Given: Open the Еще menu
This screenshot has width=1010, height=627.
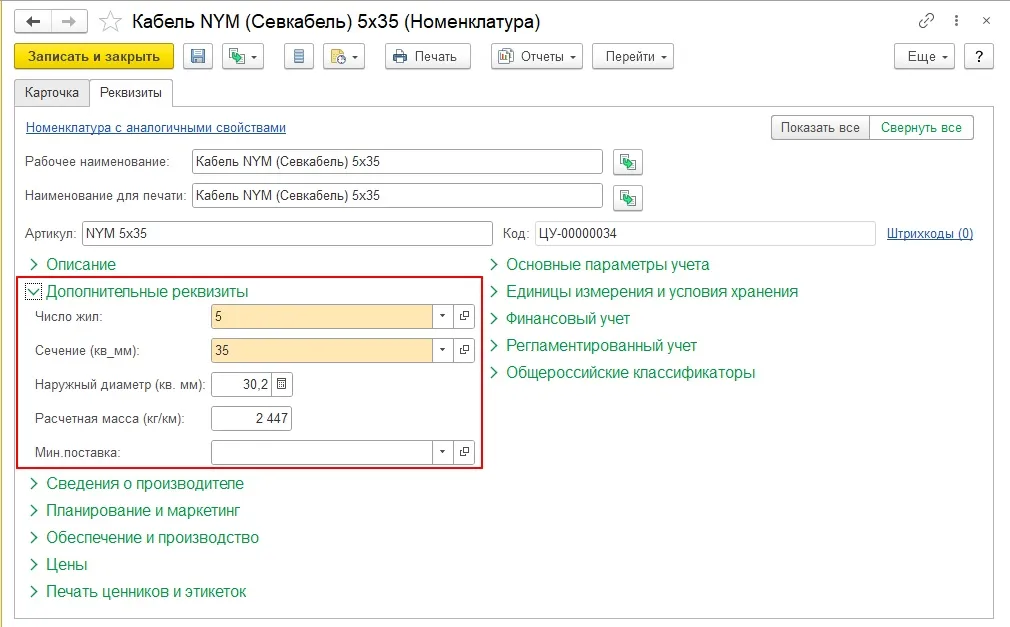Looking at the screenshot, I should click(x=928, y=57).
